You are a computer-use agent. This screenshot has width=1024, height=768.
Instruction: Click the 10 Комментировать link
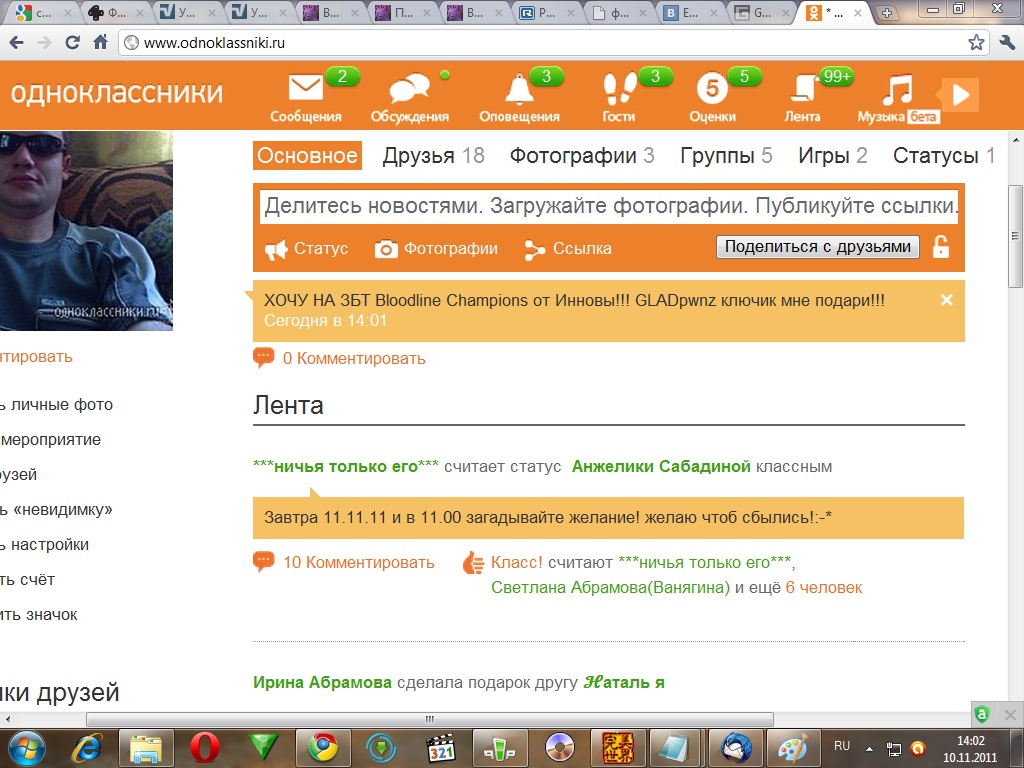coord(358,562)
